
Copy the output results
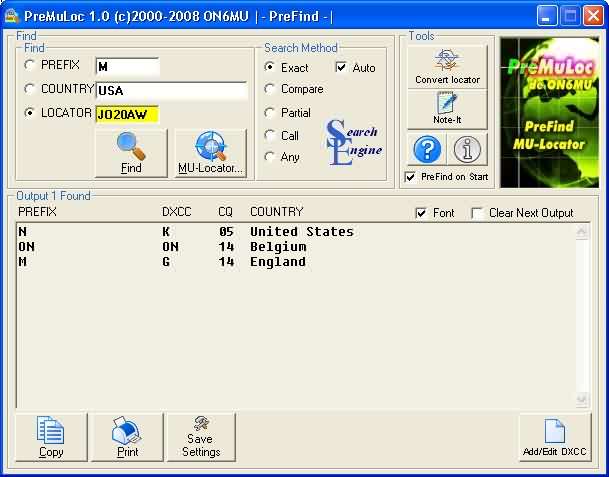coord(51,437)
